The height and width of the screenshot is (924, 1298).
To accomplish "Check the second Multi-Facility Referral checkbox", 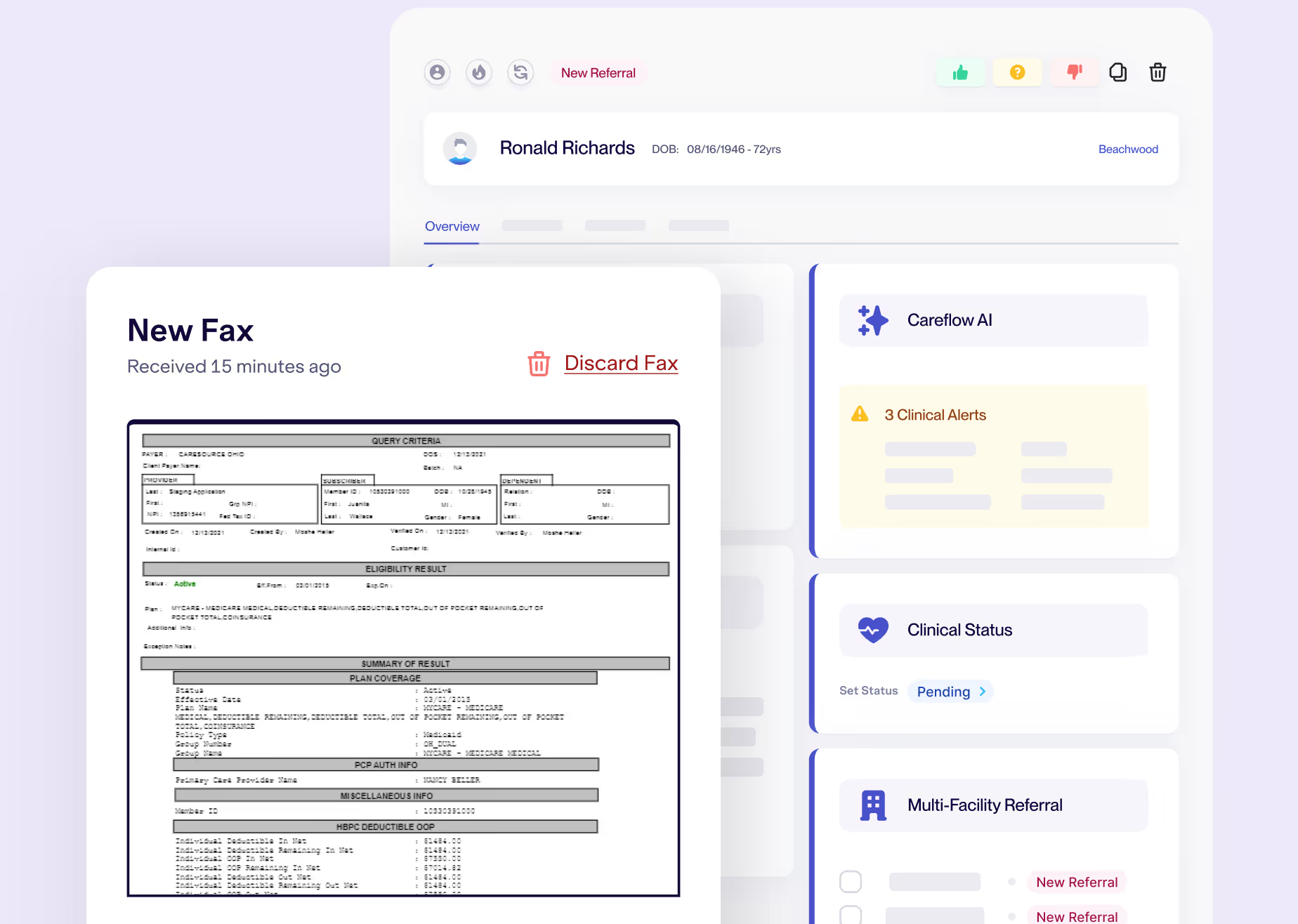I will coord(851,914).
